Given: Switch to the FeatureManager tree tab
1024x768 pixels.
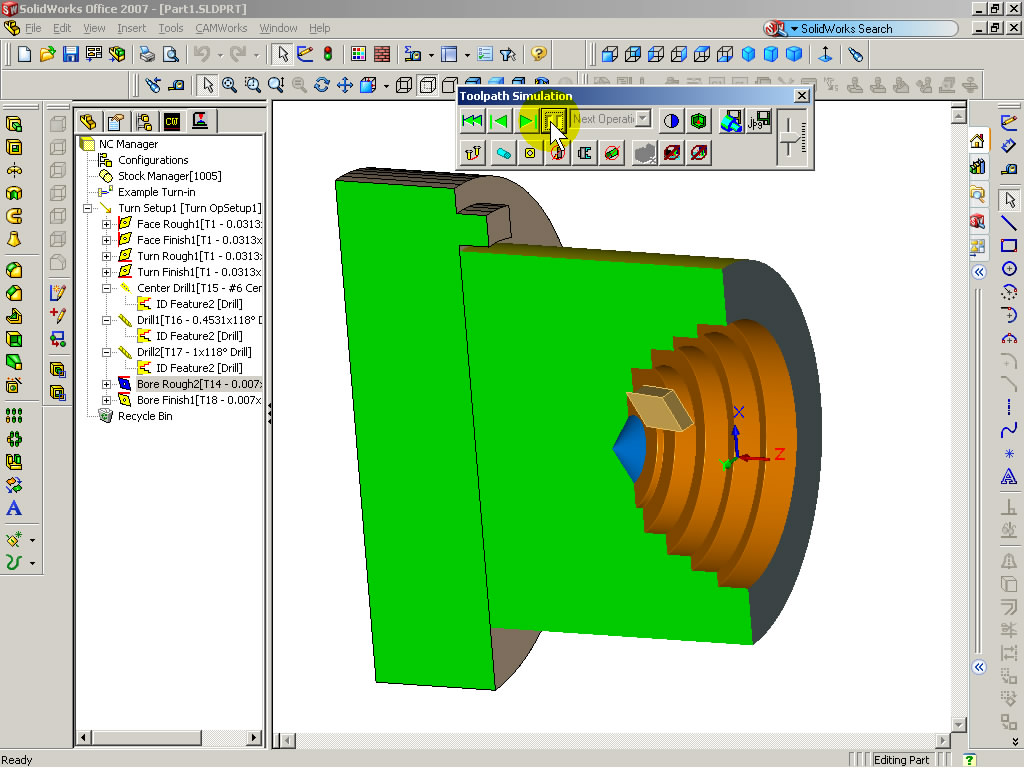Looking at the screenshot, I should pos(88,121).
